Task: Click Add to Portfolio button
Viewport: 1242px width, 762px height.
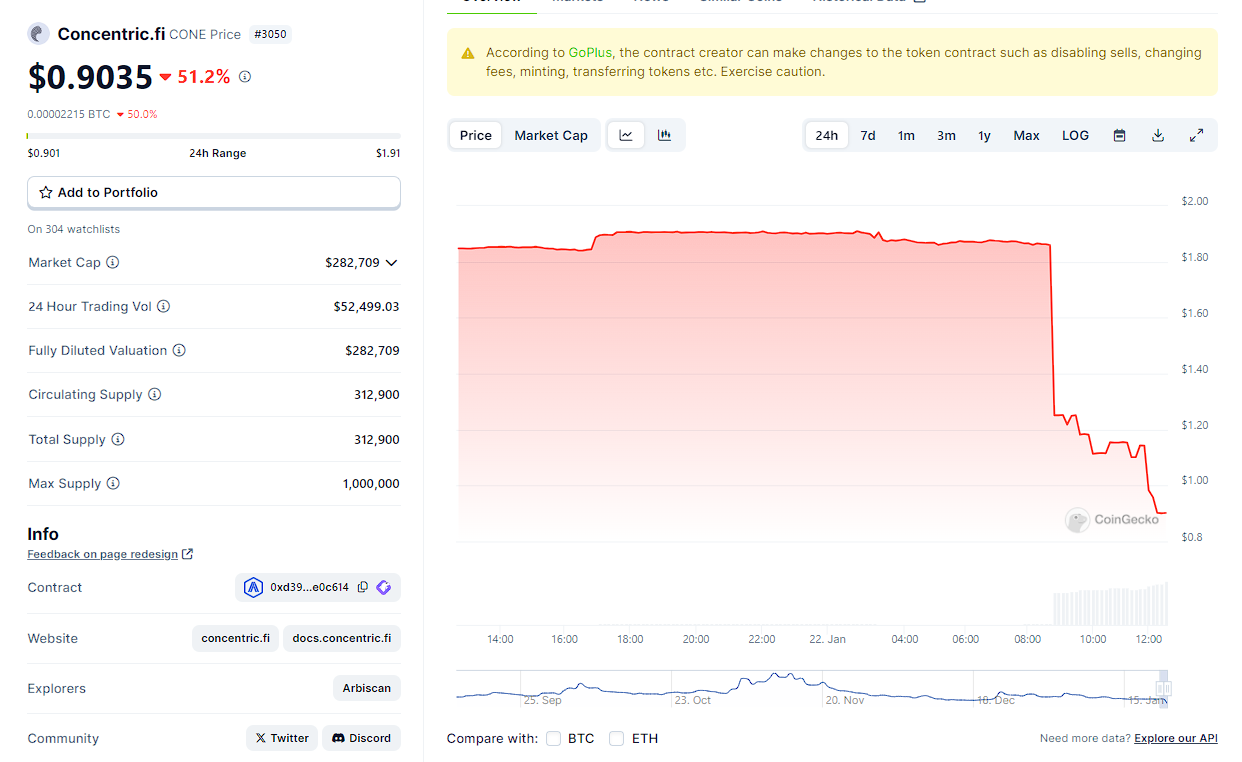Action: 214,193
